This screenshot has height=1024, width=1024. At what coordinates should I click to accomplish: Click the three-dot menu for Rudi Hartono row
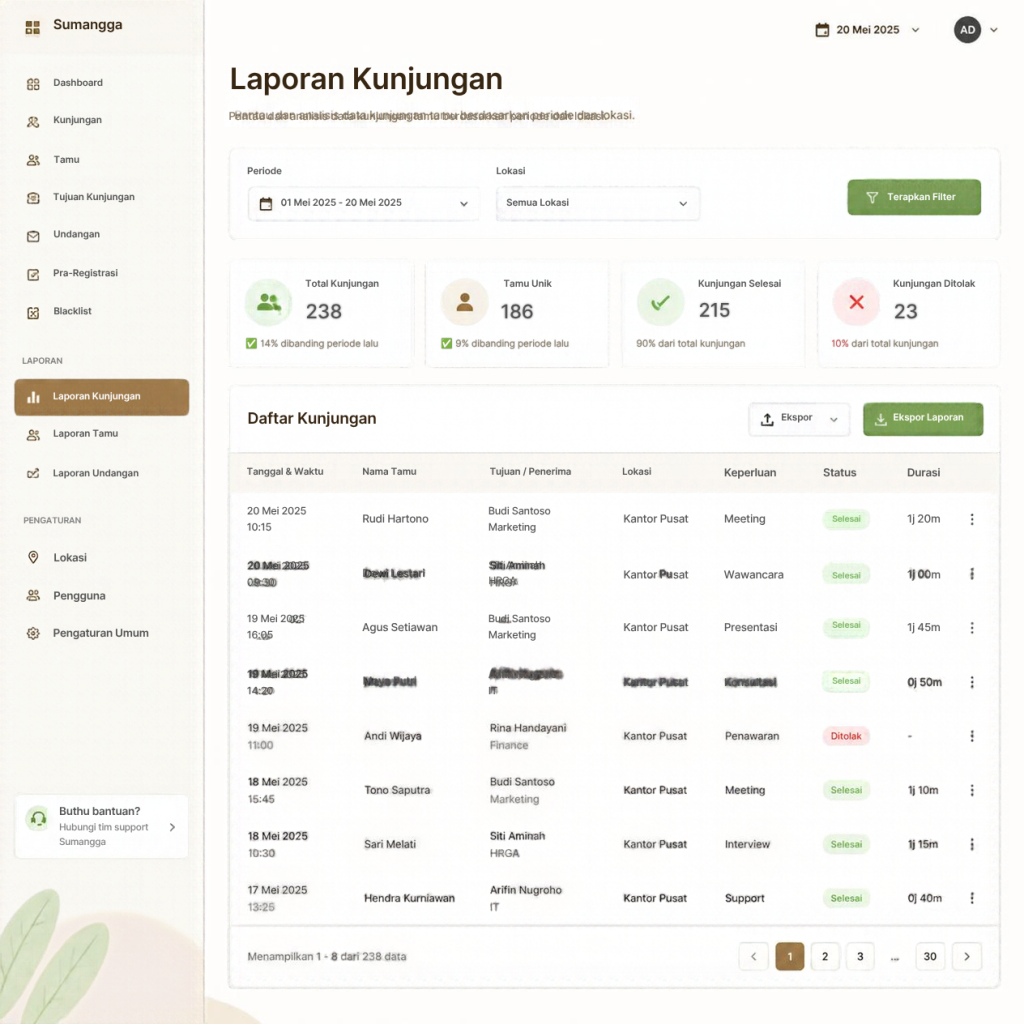tap(972, 519)
